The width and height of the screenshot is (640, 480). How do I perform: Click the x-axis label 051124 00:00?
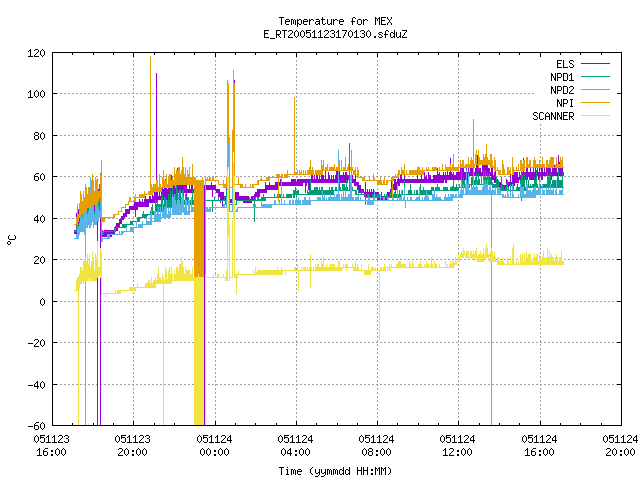coord(214,446)
